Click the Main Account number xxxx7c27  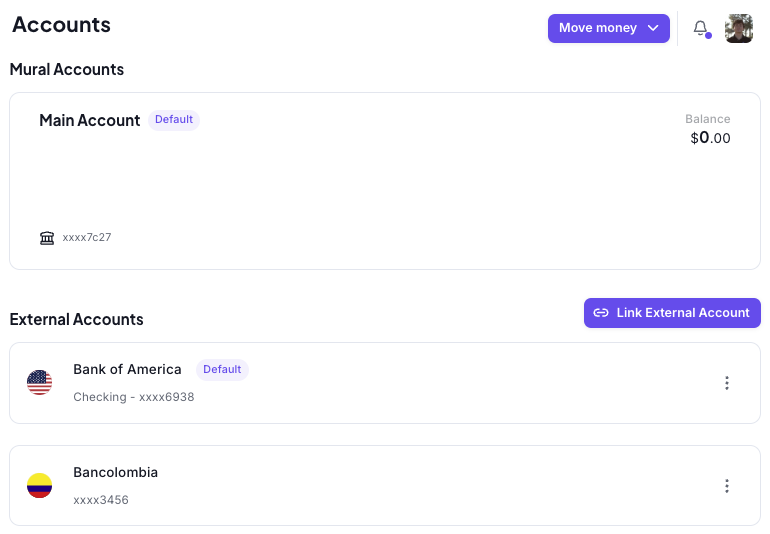click(87, 238)
